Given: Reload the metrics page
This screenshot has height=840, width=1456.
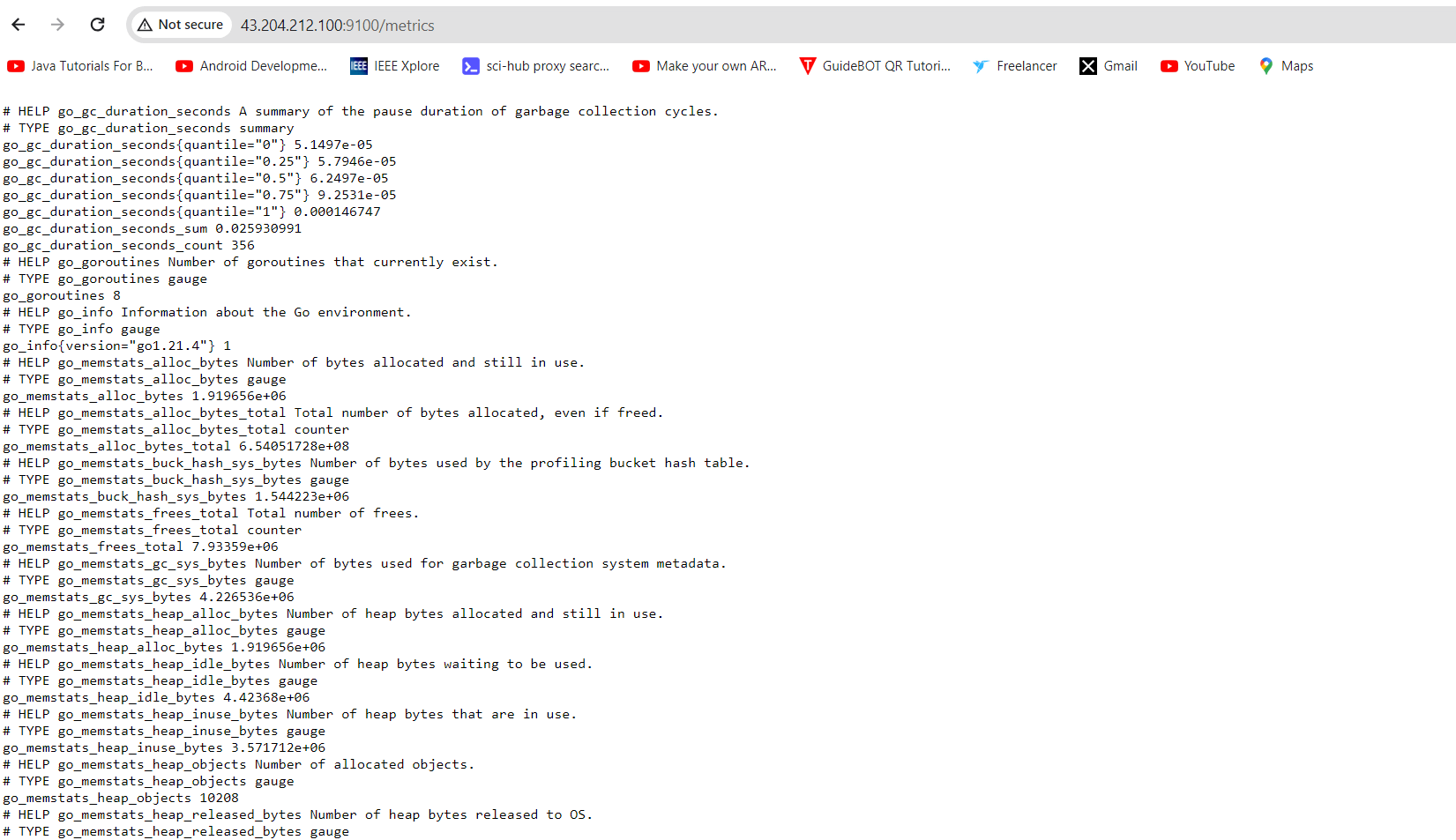Looking at the screenshot, I should point(97,25).
